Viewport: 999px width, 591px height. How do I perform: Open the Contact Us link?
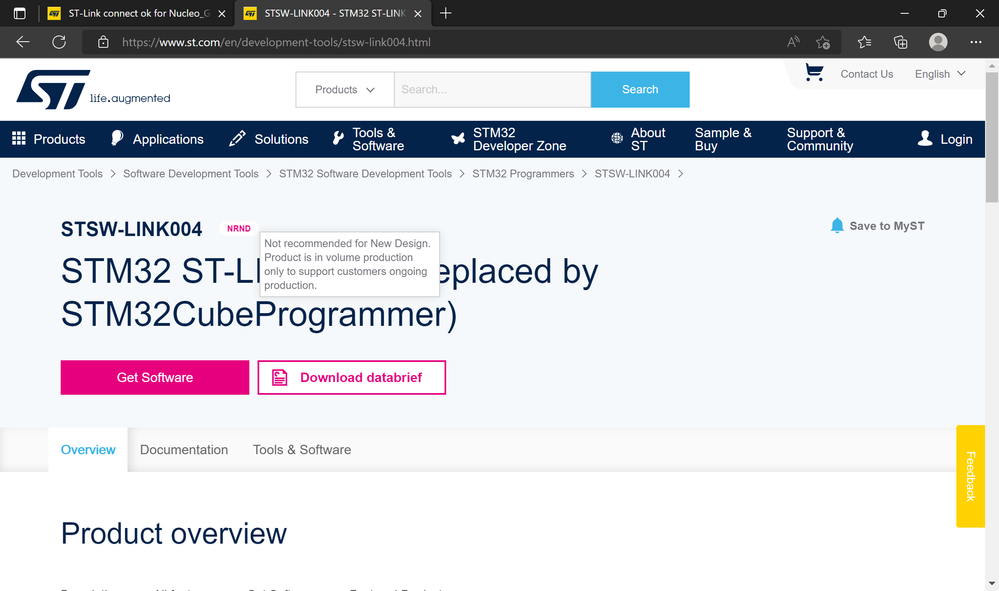(866, 74)
